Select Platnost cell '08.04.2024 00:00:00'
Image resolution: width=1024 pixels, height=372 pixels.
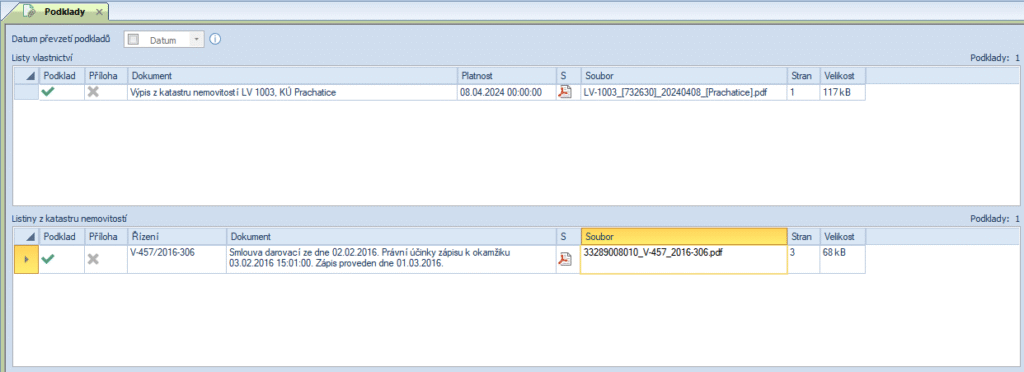pyautogui.click(x=507, y=93)
